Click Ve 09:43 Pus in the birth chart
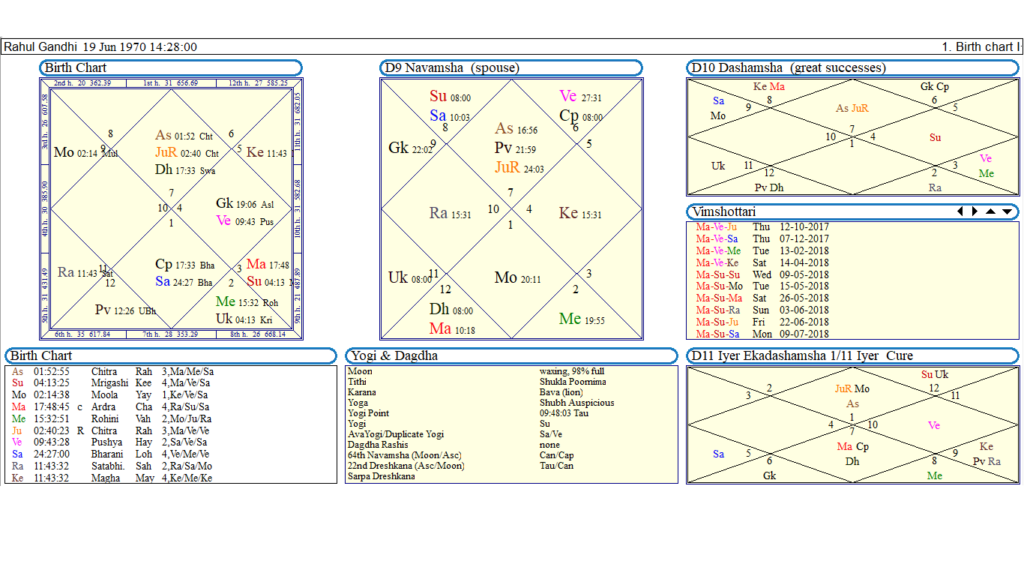1024x576 pixels. tap(245, 221)
